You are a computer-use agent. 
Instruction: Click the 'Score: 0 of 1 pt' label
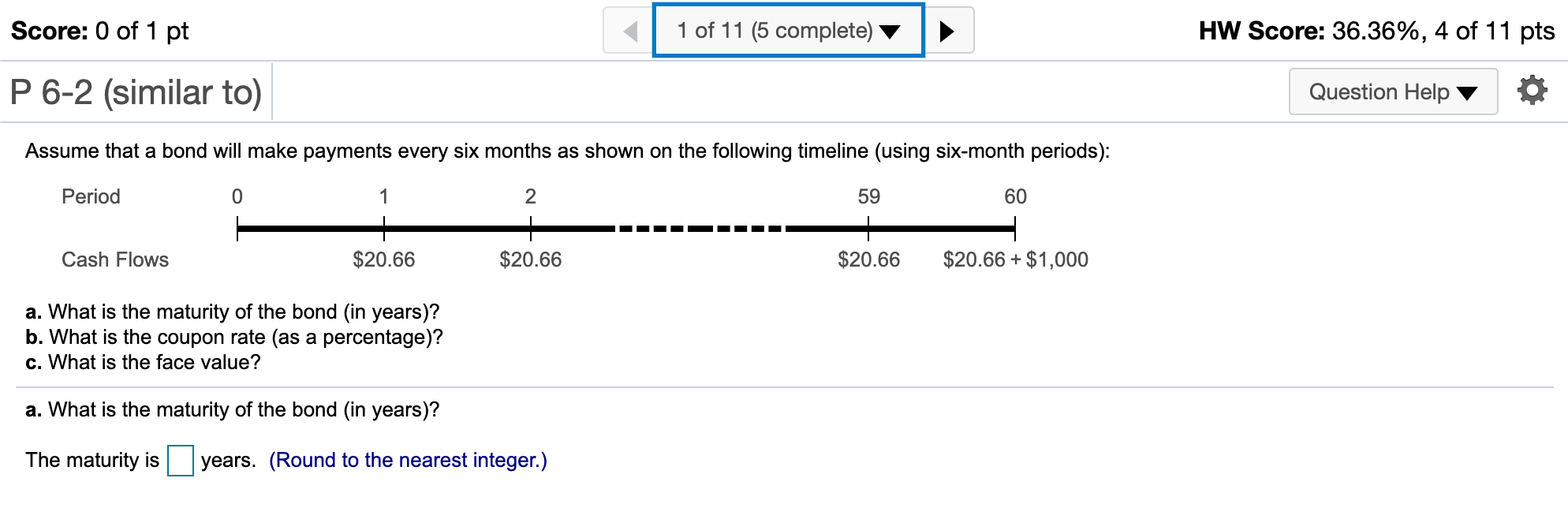click(99, 31)
